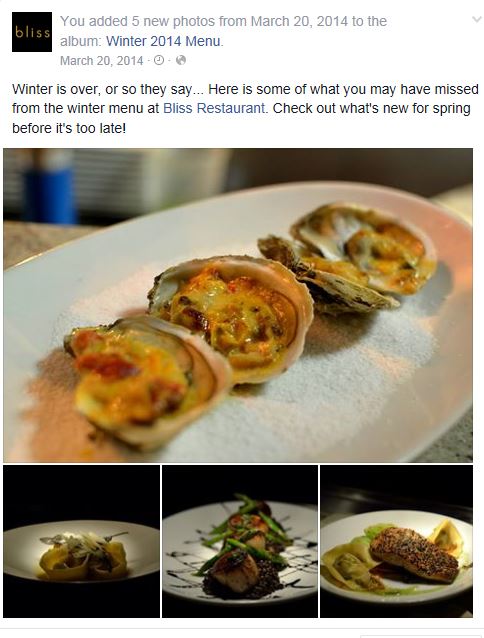Click the partial box below the photo grid

(421, 636)
